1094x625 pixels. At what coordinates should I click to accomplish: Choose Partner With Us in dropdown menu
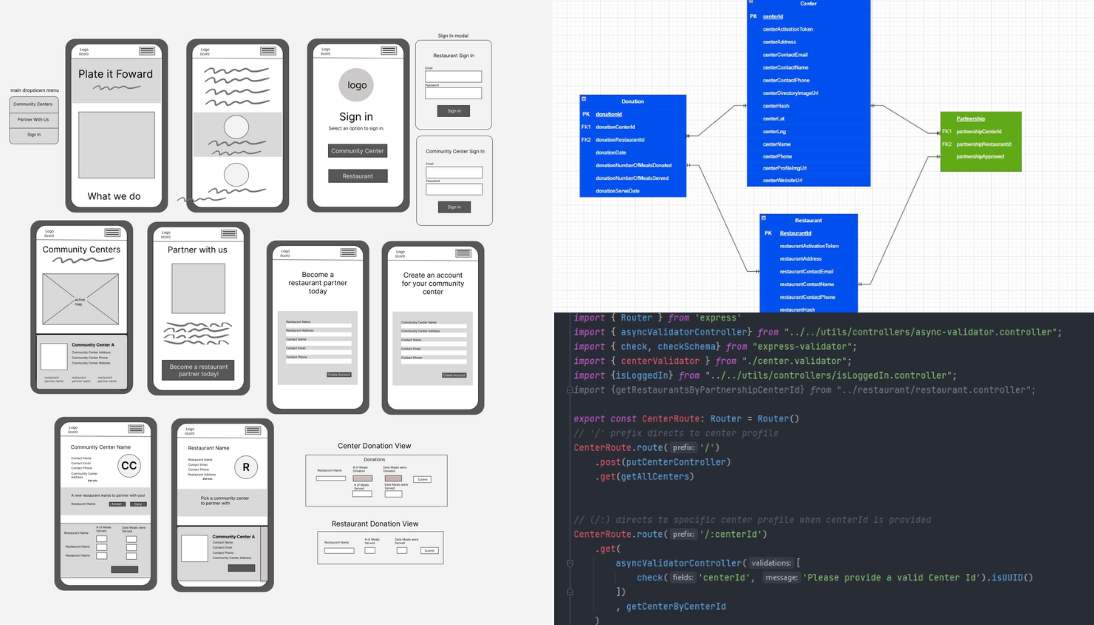pos(33,119)
